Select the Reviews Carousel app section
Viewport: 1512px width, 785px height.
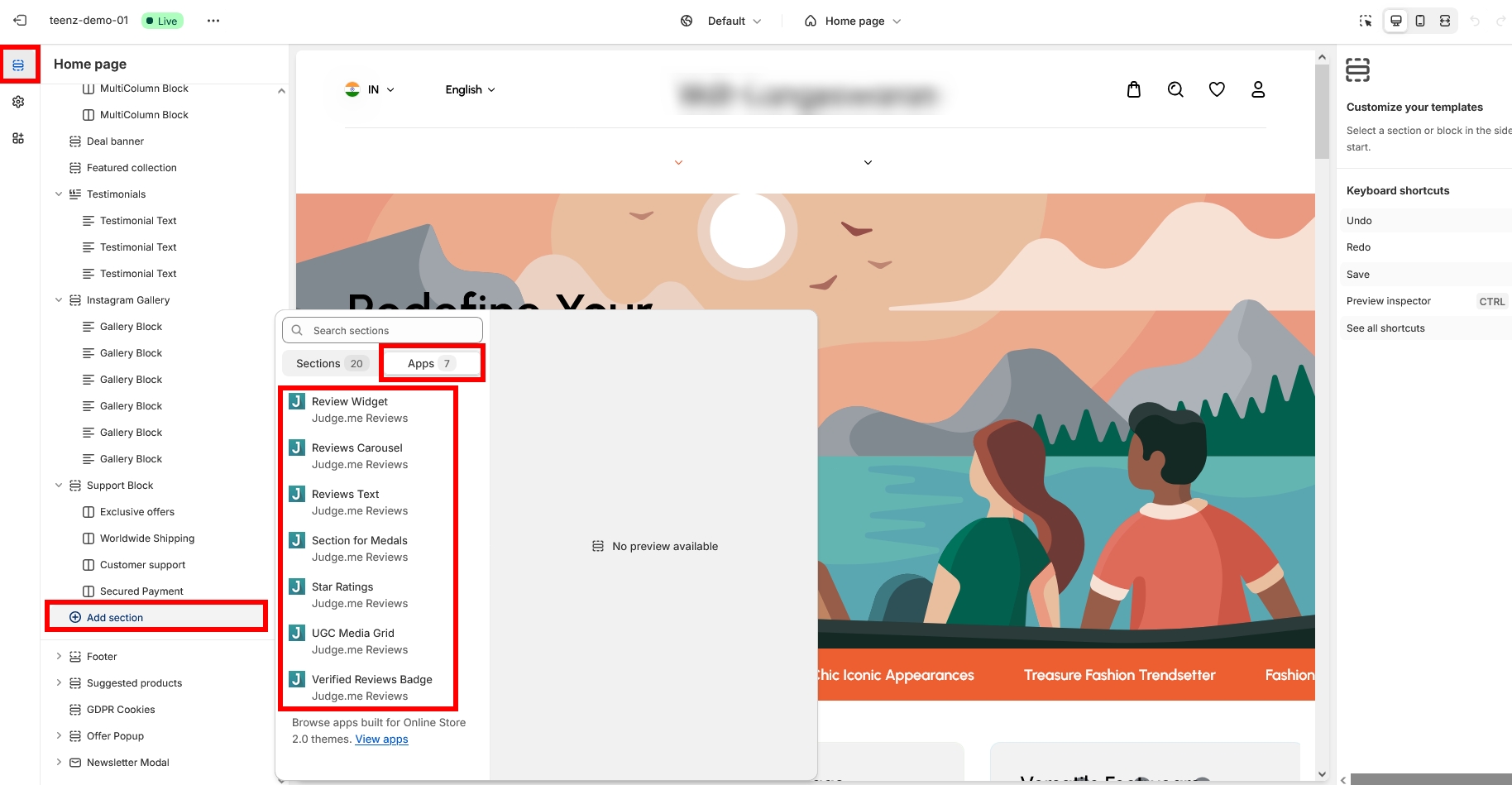point(357,456)
